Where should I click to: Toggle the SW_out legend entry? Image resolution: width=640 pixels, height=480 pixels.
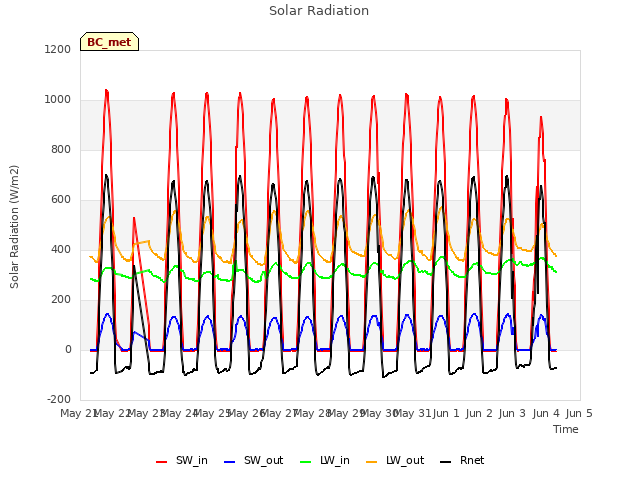click(x=253, y=461)
